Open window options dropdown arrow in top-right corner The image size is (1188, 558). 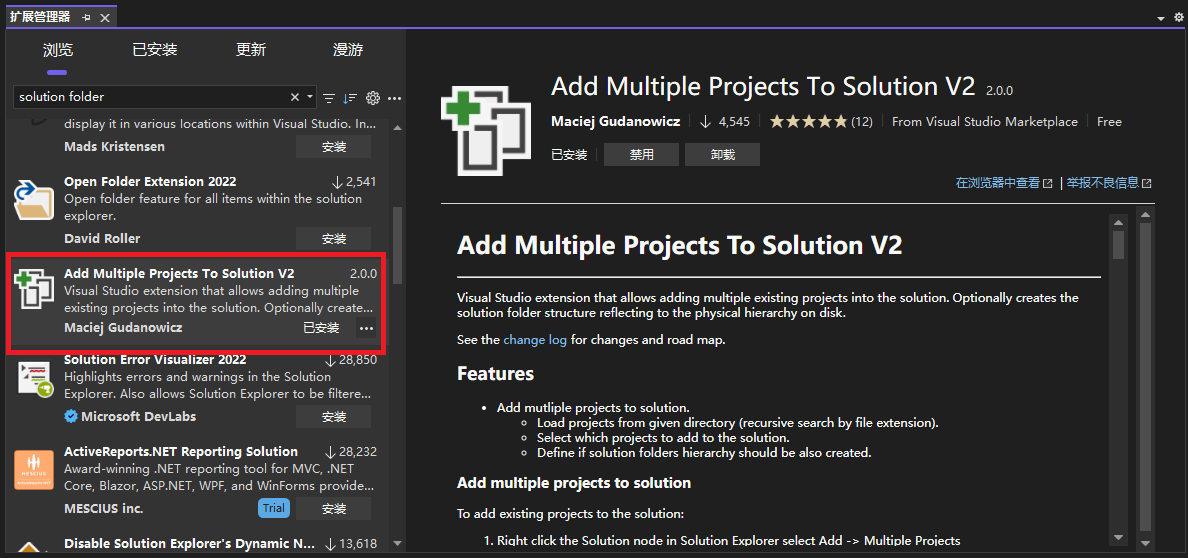tap(1161, 17)
